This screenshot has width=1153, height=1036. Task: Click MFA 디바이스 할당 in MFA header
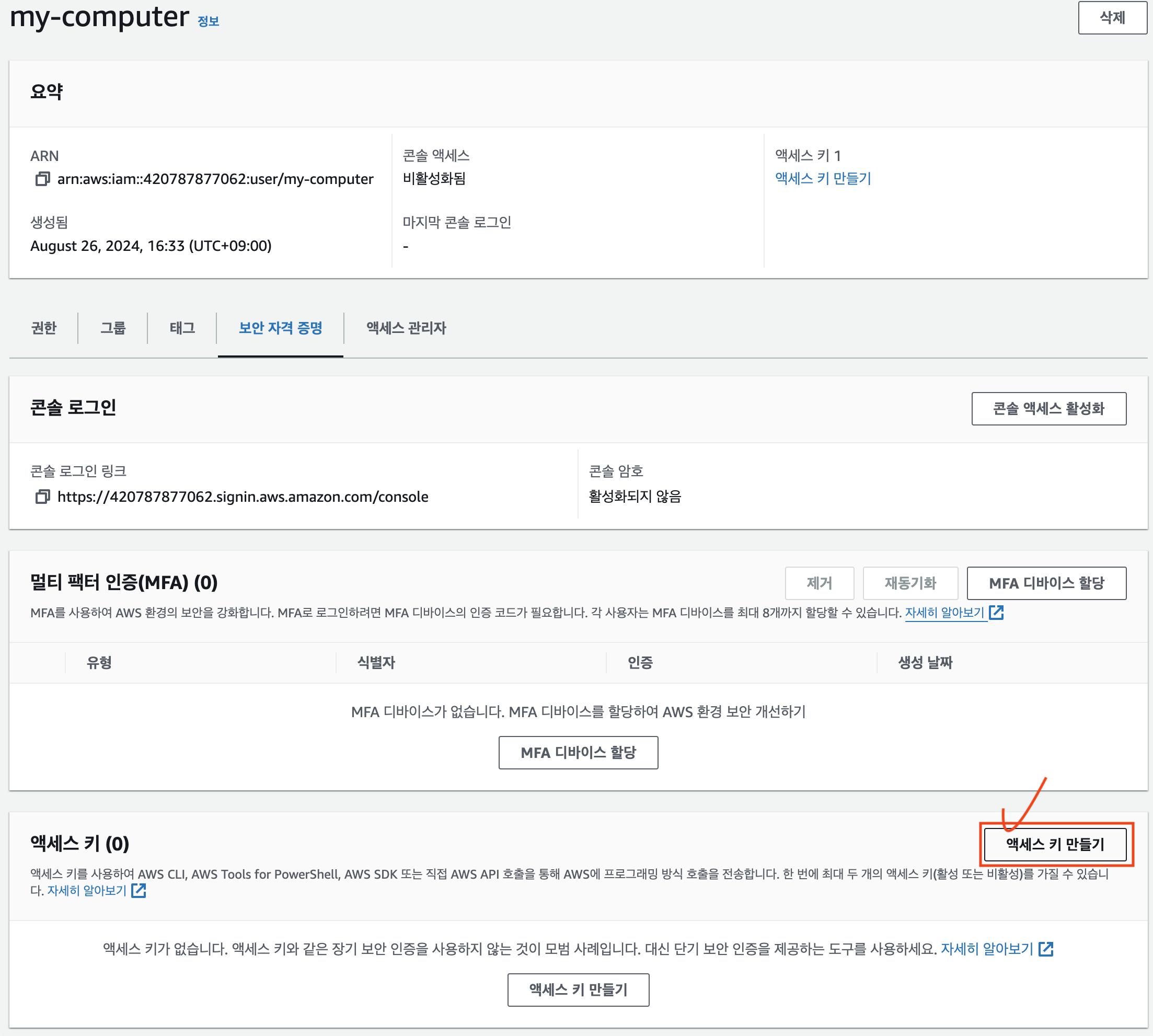1046,583
